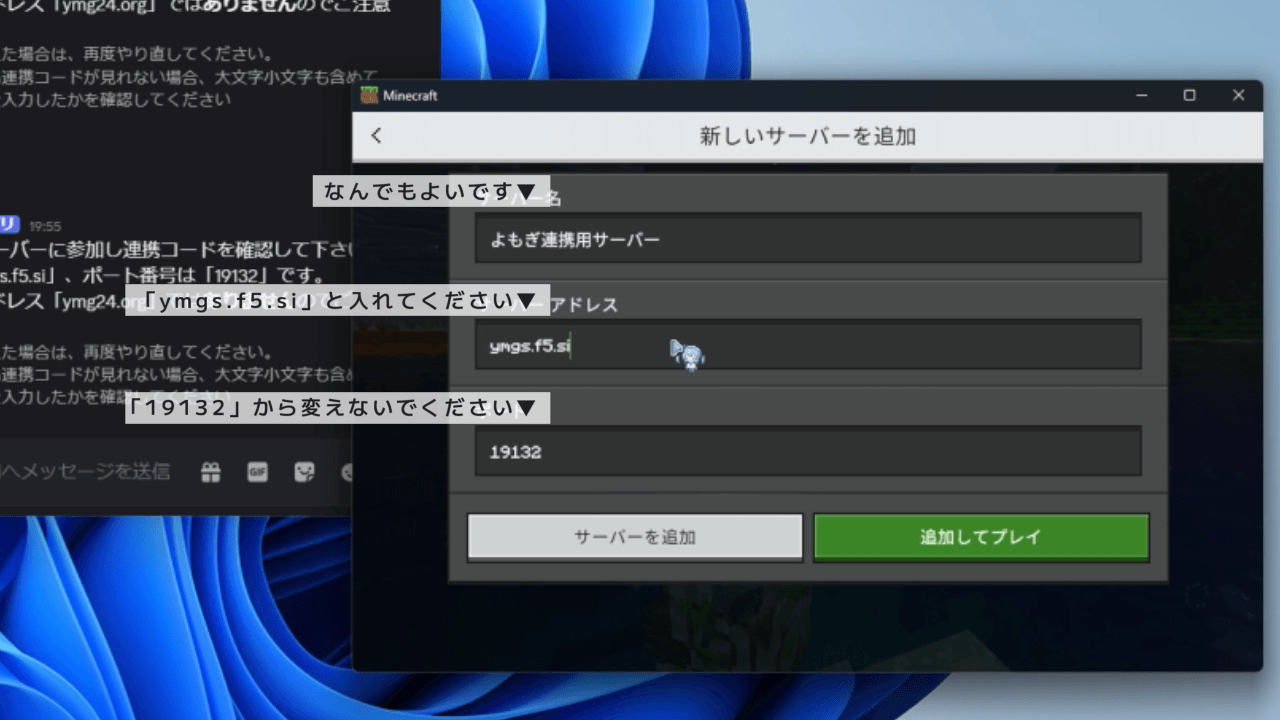Open the gift icon in Discord's message bar
This screenshot has height=720, width=1280.
point(211,472)
